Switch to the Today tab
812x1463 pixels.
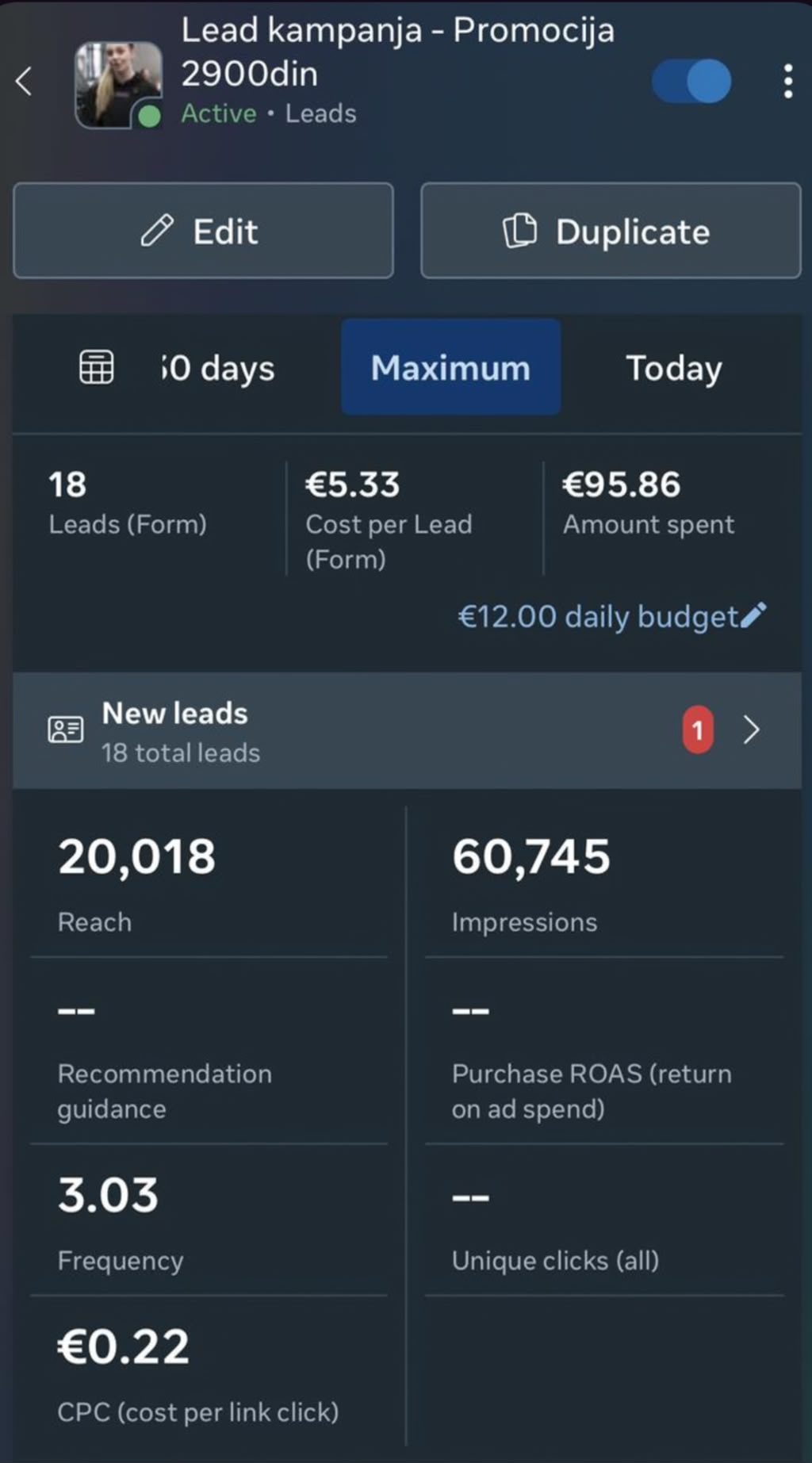click(674, 368)
